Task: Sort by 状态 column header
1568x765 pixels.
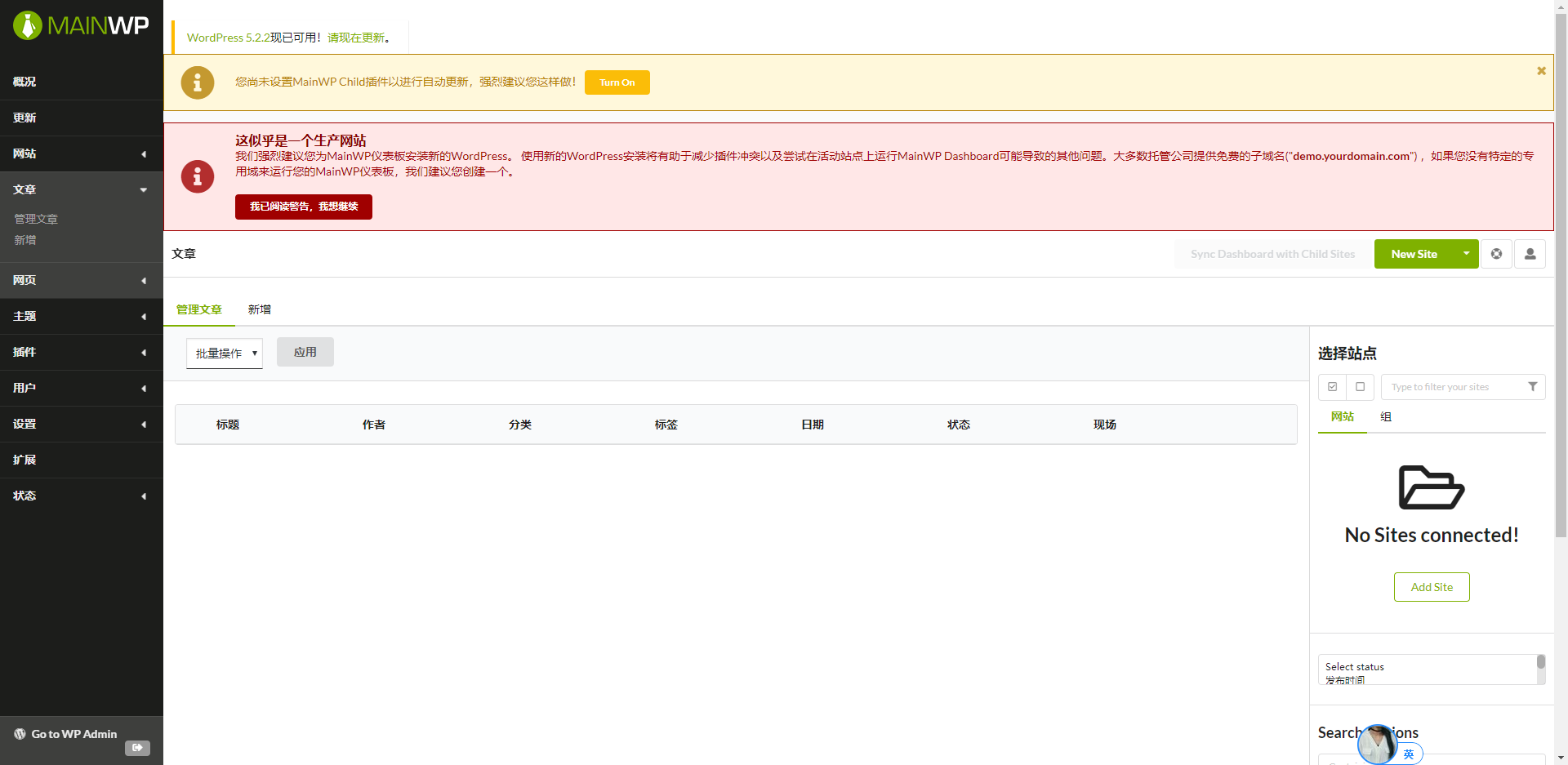Action: [959, 425]
